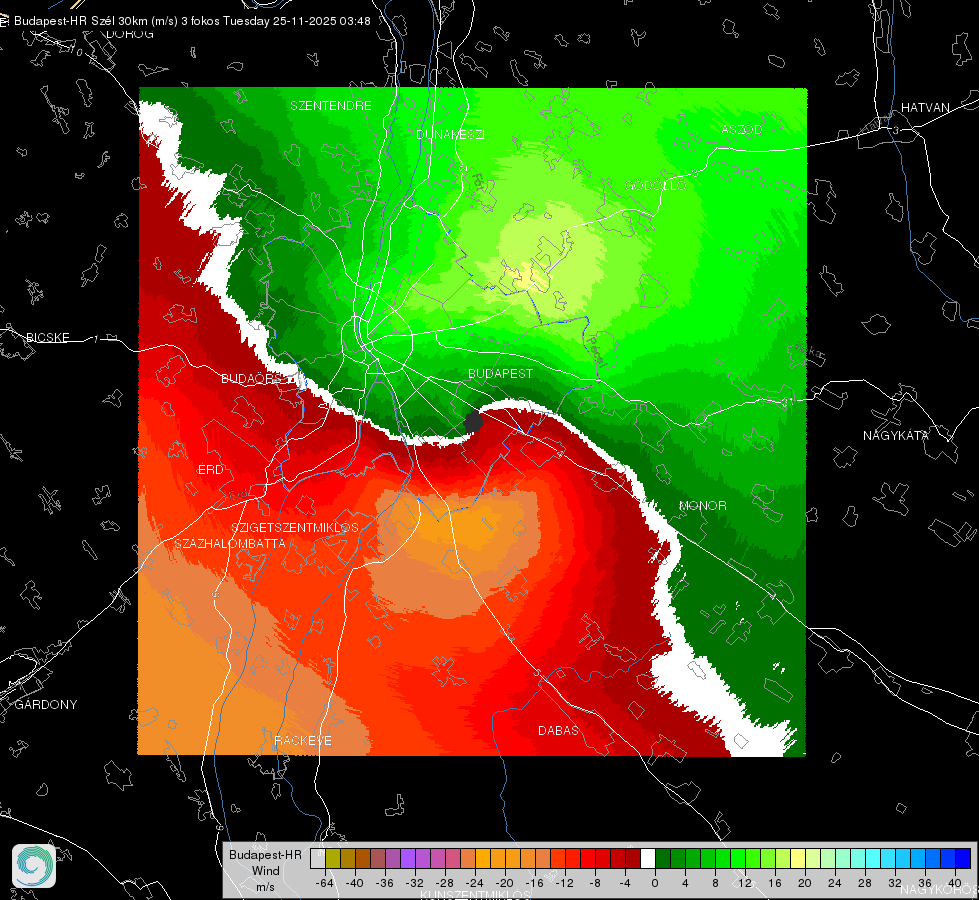
Task: Click the 24 value on the legend scale
Action: click(x=835, y=883)
